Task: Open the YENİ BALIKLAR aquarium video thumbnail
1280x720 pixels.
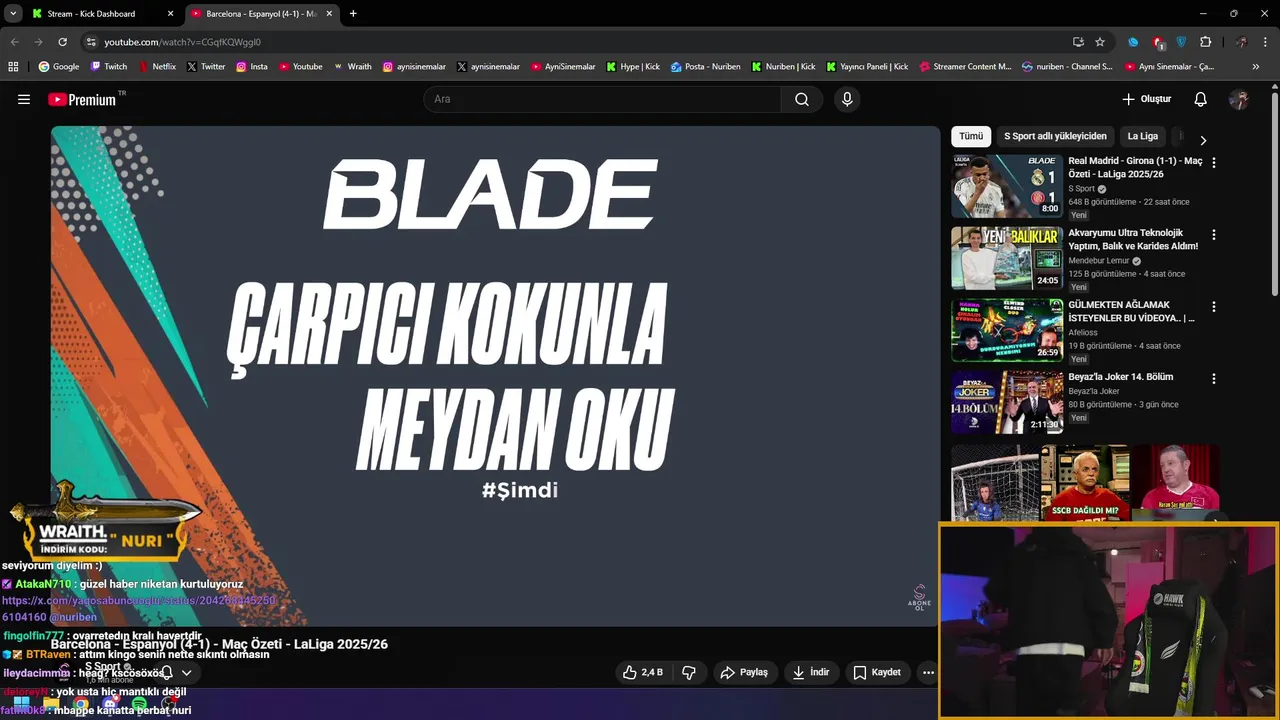Action: click(x=1007, y=258)
